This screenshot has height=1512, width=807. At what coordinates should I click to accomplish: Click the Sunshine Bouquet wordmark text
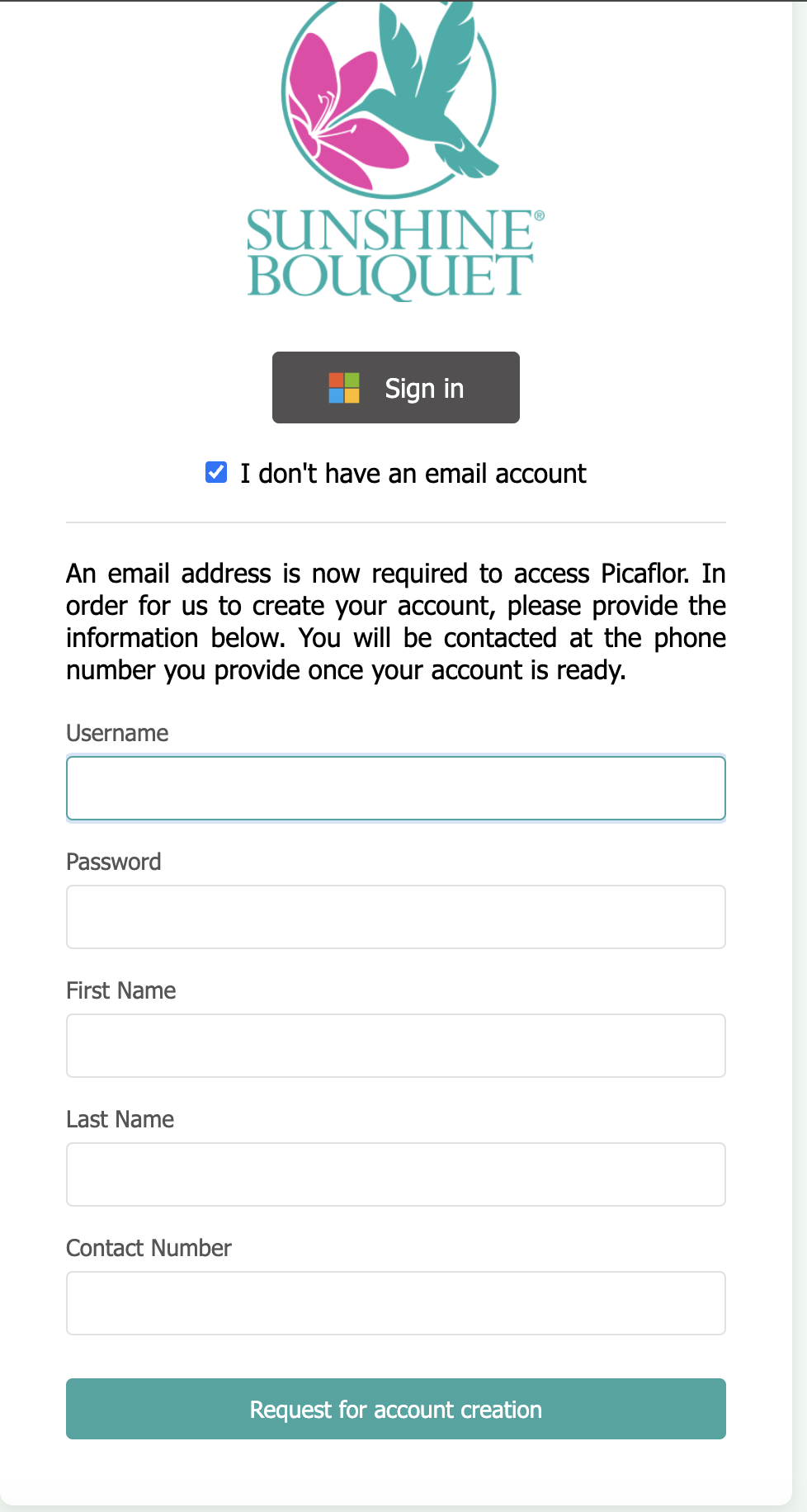[390, 253]
